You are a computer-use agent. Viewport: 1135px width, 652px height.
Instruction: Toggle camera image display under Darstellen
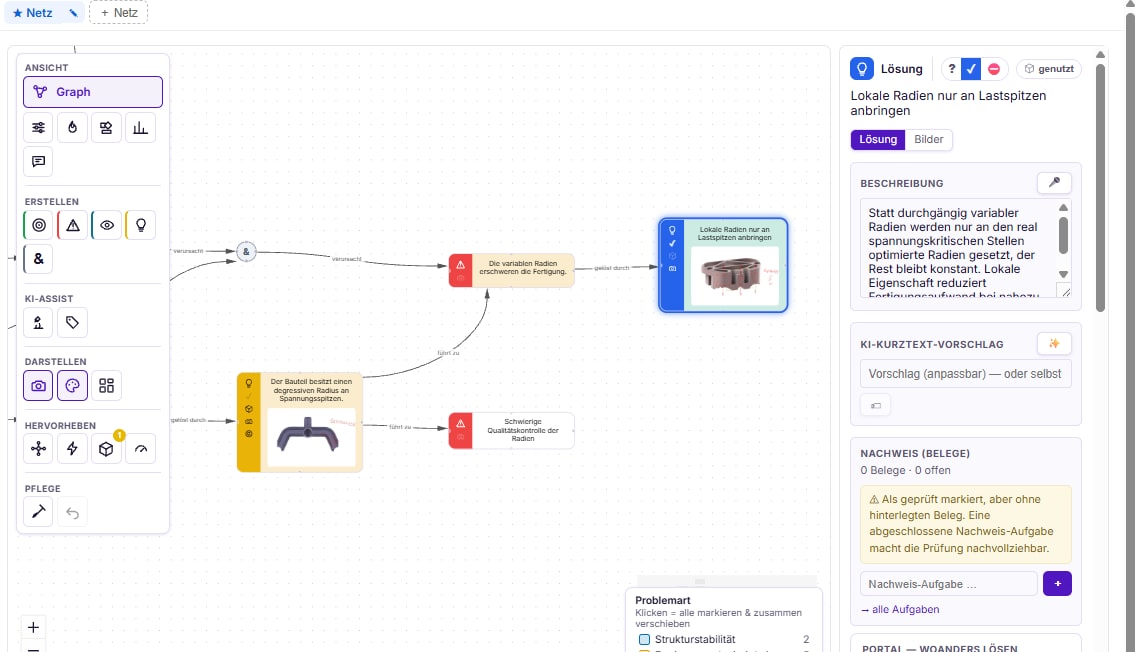tap(38, 386)
